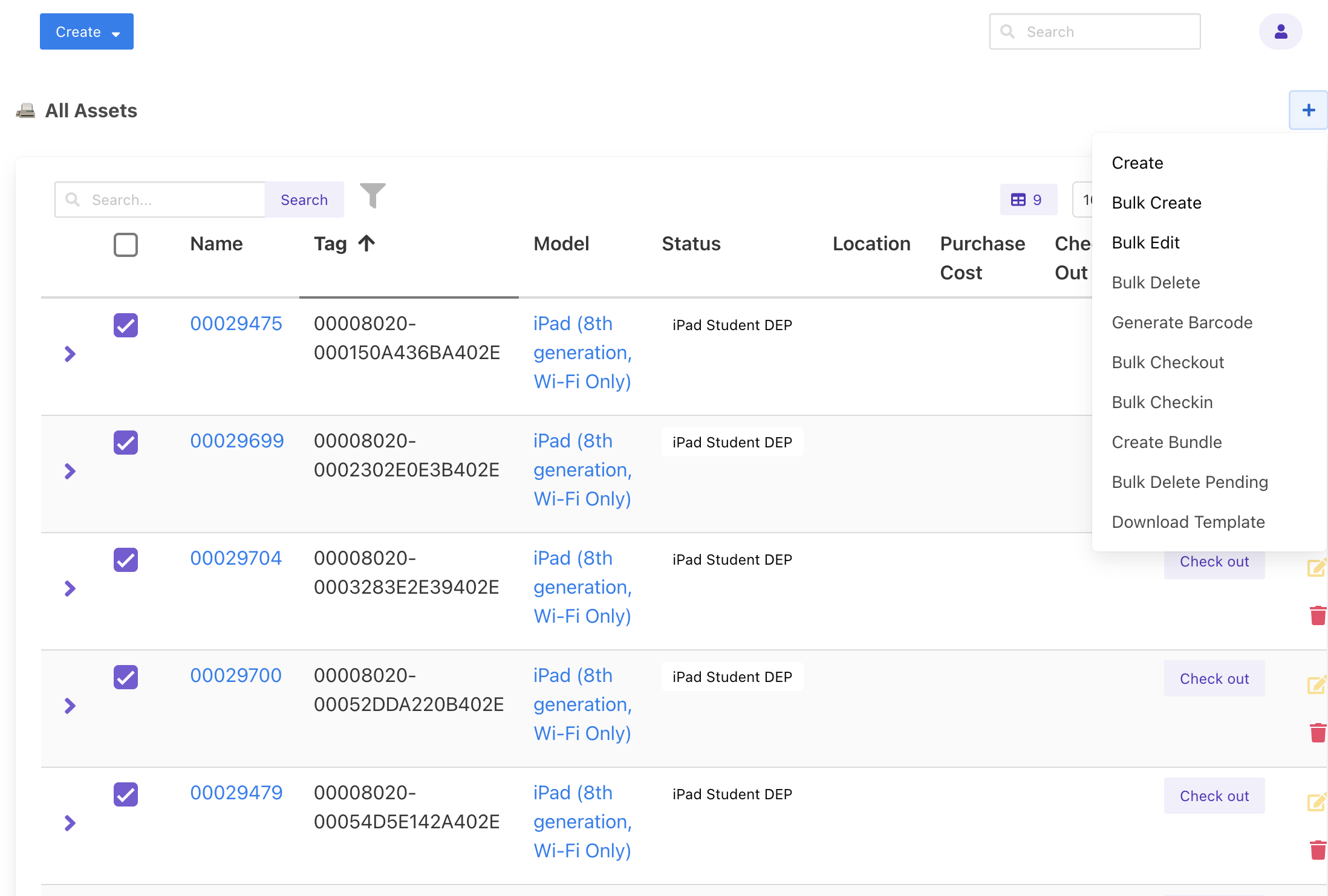
Task: Open the user profile avatar menu
Action: click(1280, 31)
